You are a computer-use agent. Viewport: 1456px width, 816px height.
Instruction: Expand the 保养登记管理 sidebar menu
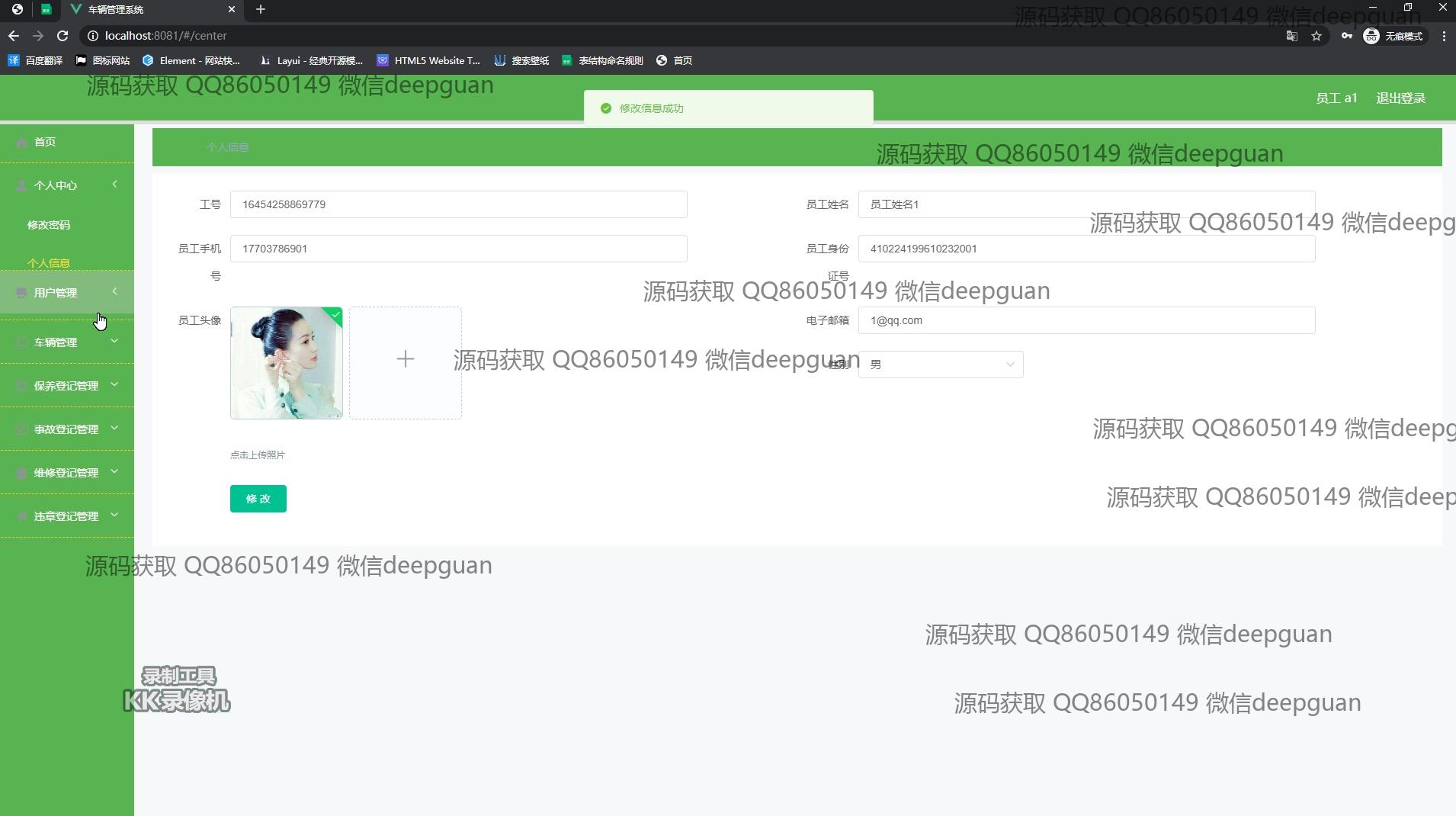coord(67,386)
